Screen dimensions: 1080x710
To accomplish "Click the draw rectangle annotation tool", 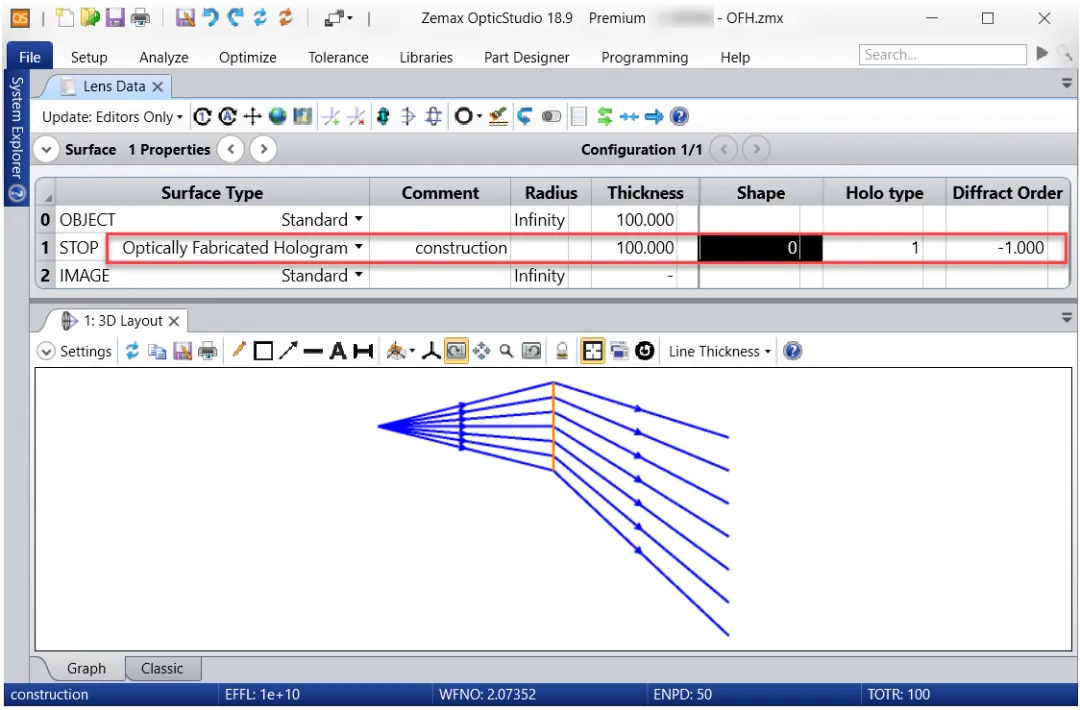I will [263, 351].
